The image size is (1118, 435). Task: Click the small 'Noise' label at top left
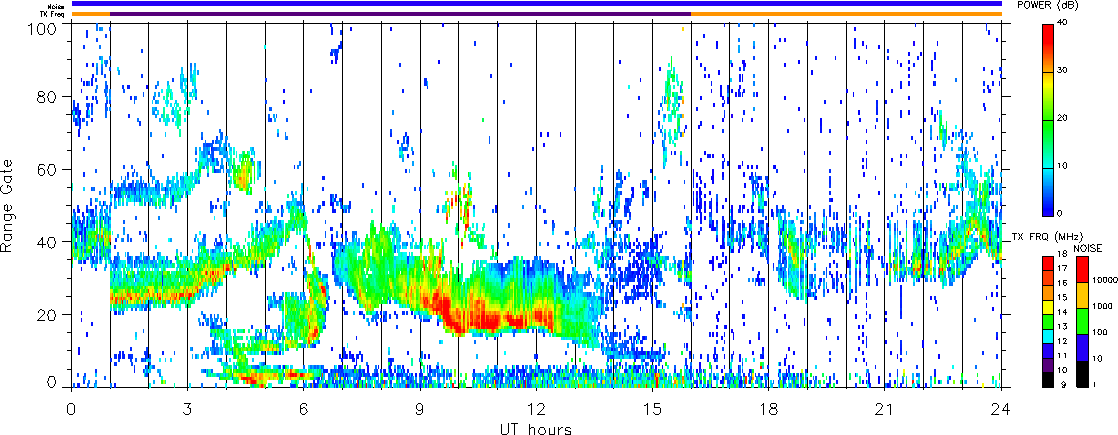tap(58, 6)
